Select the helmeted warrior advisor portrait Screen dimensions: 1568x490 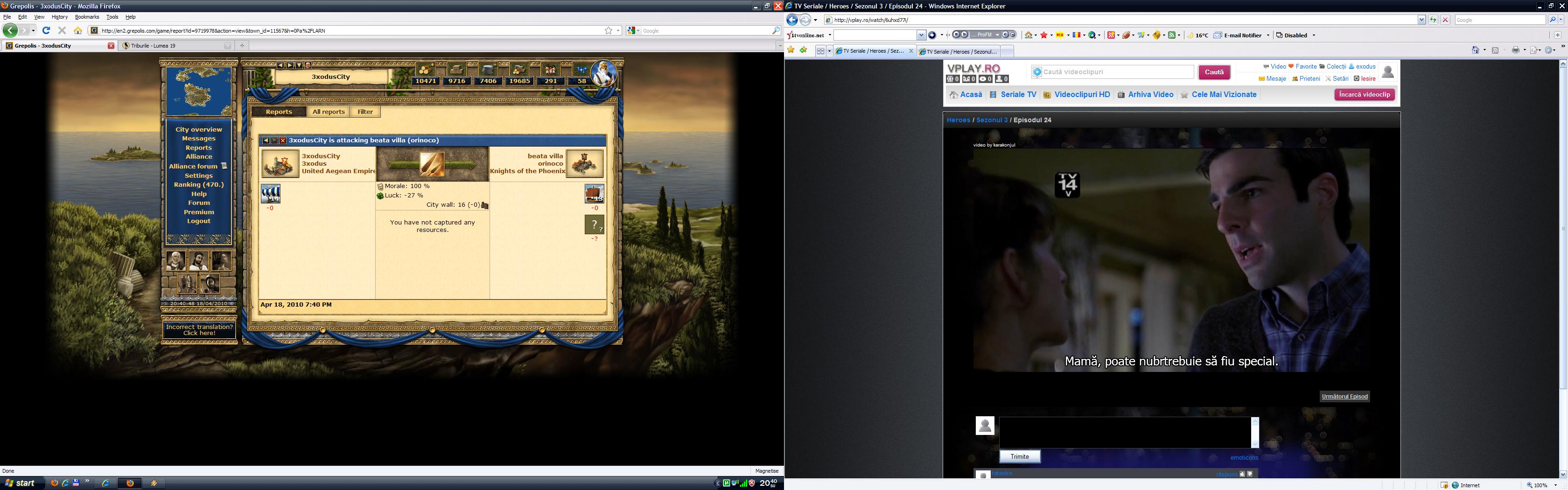point(187,283)
